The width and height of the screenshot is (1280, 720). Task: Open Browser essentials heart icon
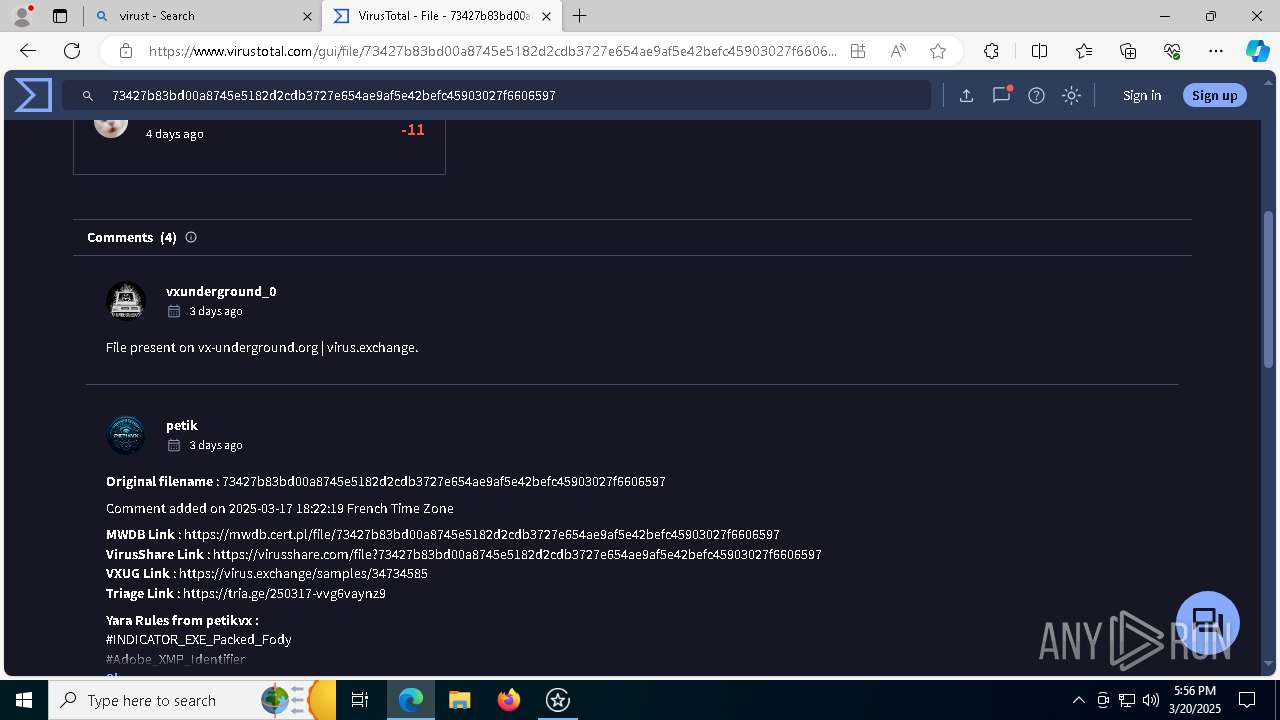click(x=1172, y=51)
